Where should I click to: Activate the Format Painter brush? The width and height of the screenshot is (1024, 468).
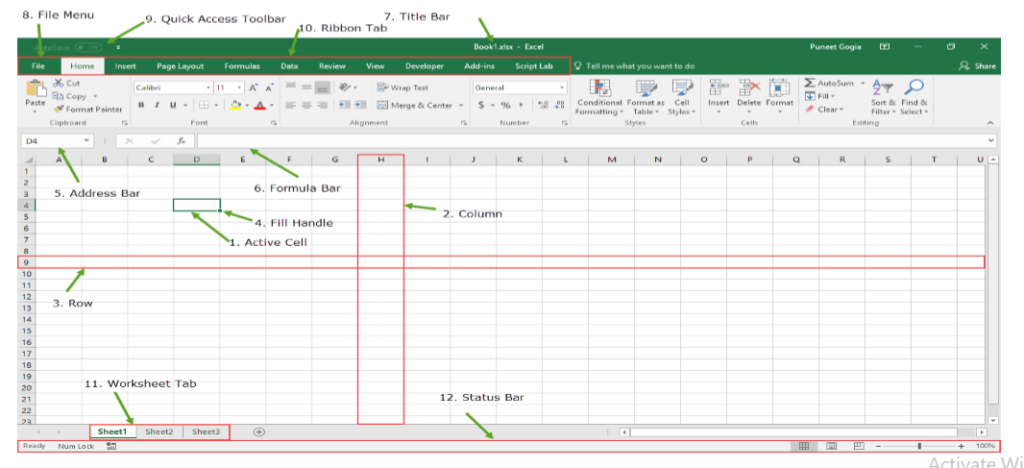(x=58, y=109)
